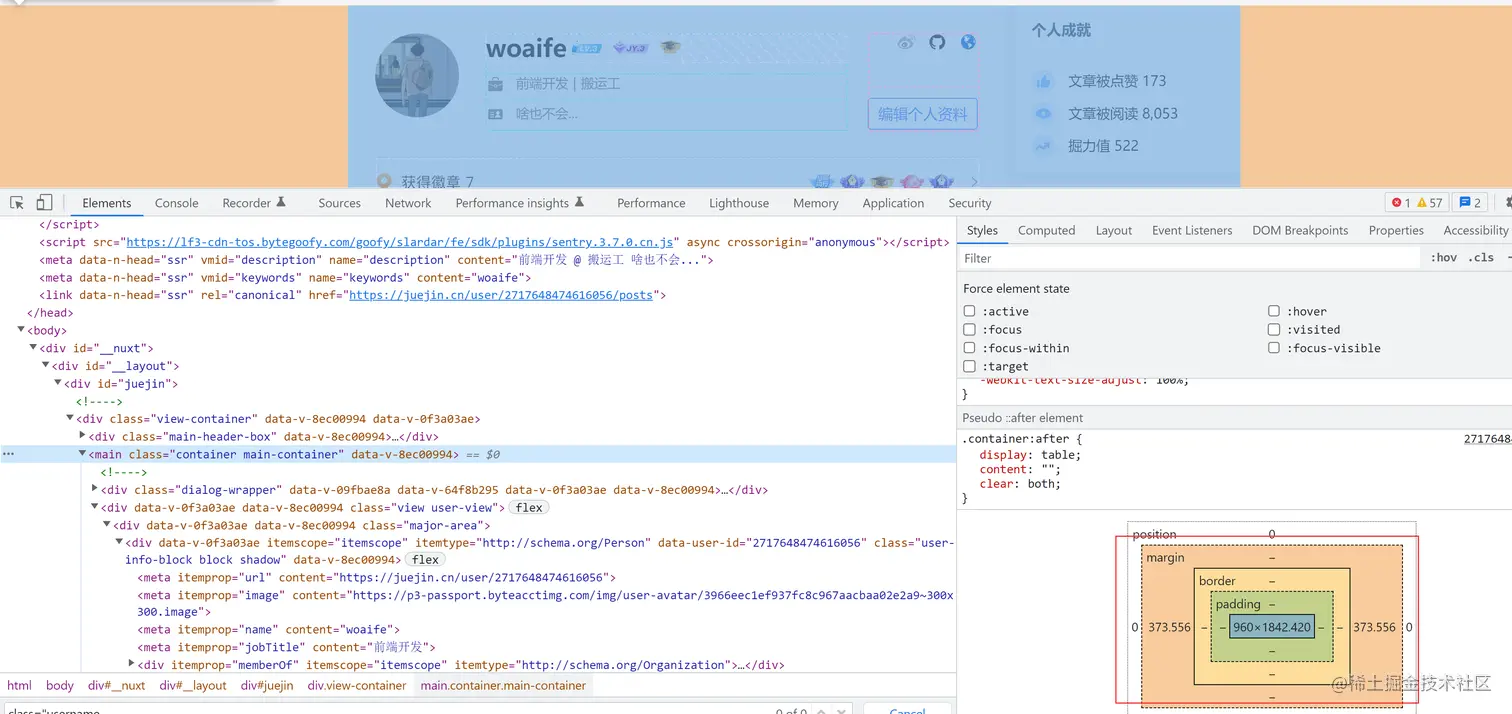The height and width of the screenshot is (714, 1512).
Task: Open the issues badge showing 2
Action: point(1470,203)
